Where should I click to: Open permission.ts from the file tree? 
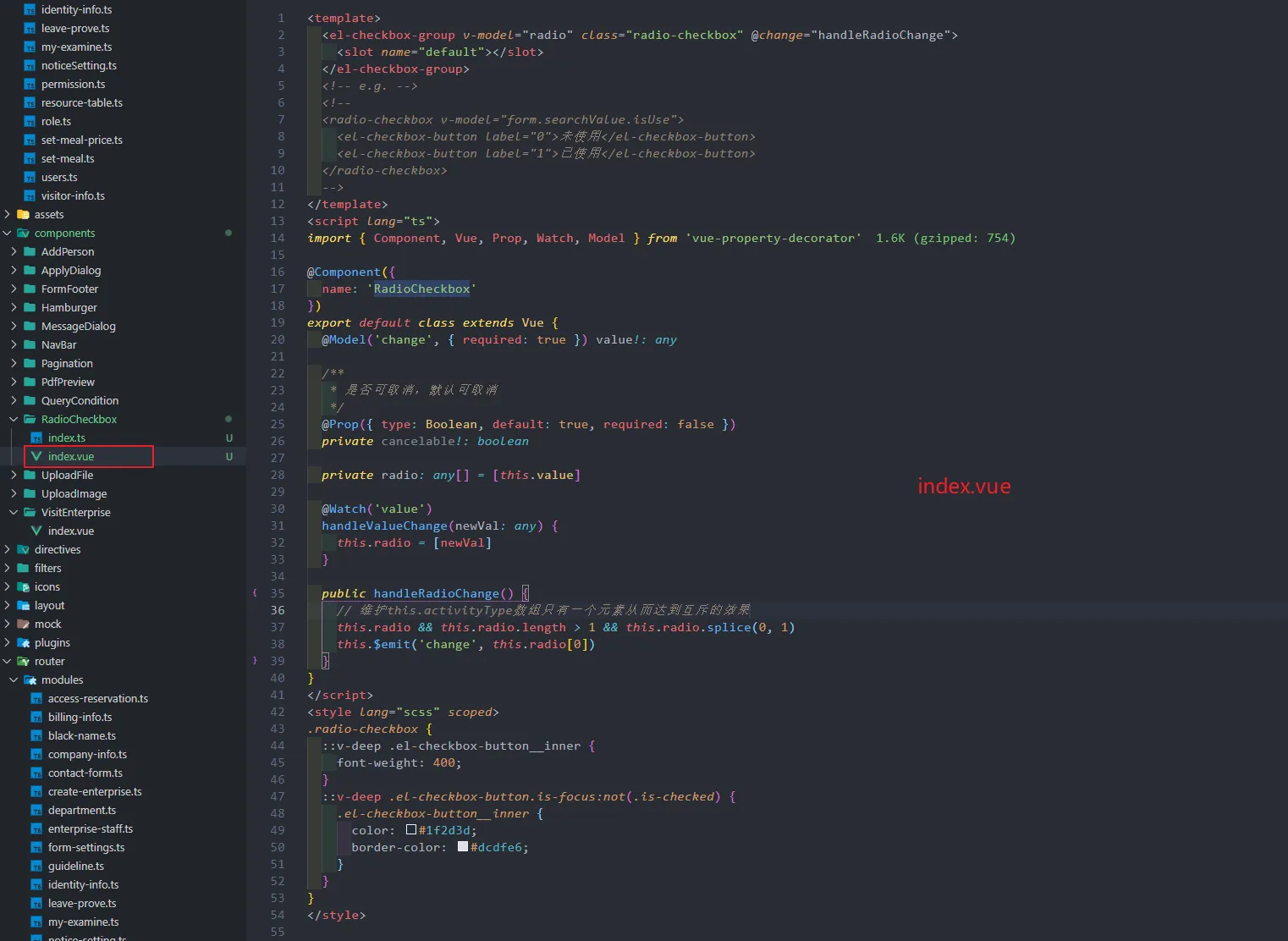coord(73,84)
